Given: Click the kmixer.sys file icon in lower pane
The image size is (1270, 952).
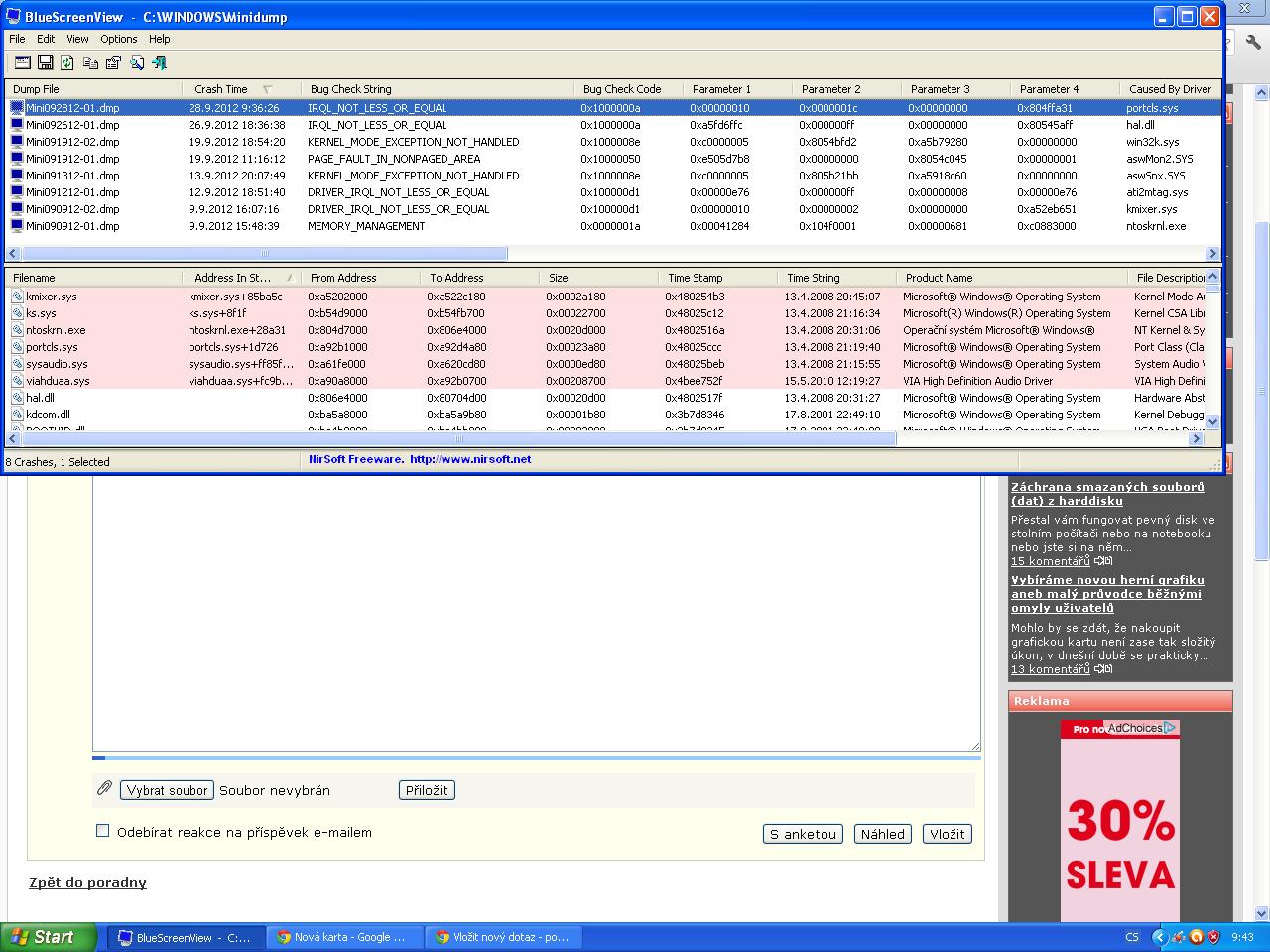Looking at the screenshot, I should pos(18,297).
